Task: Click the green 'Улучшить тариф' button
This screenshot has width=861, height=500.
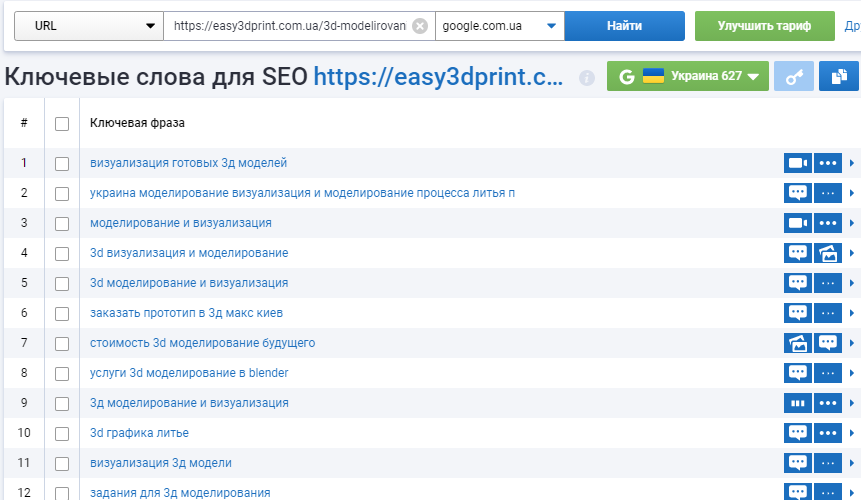Action: tap(764, 26)
